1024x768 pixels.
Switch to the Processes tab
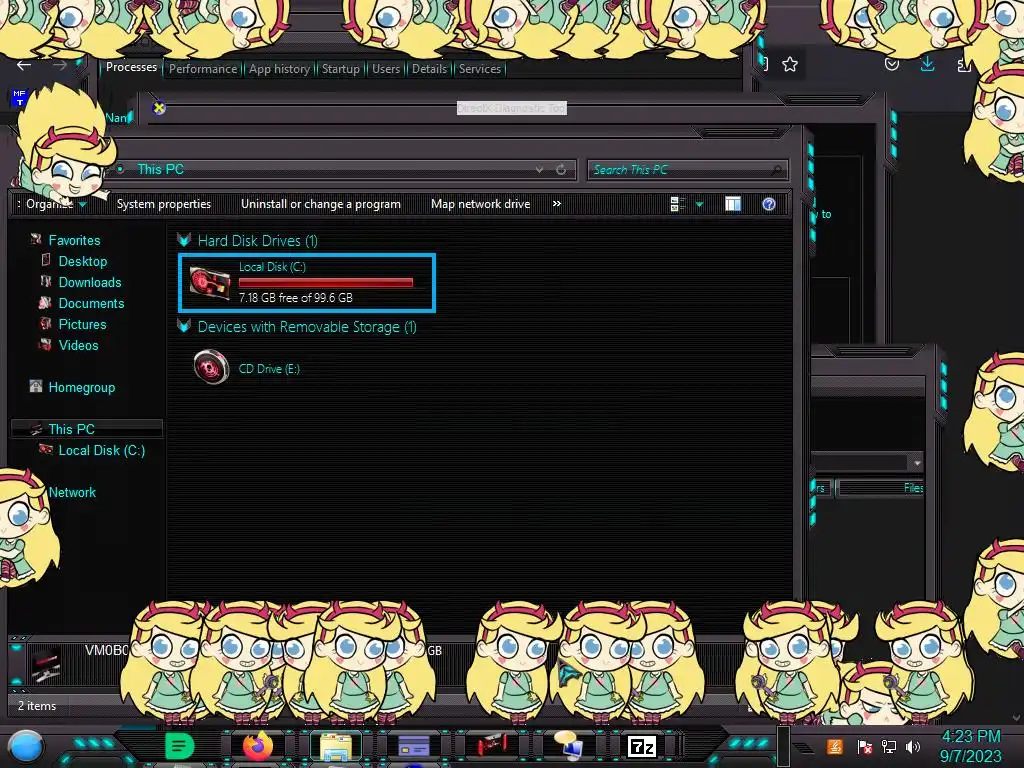(131, 67)
